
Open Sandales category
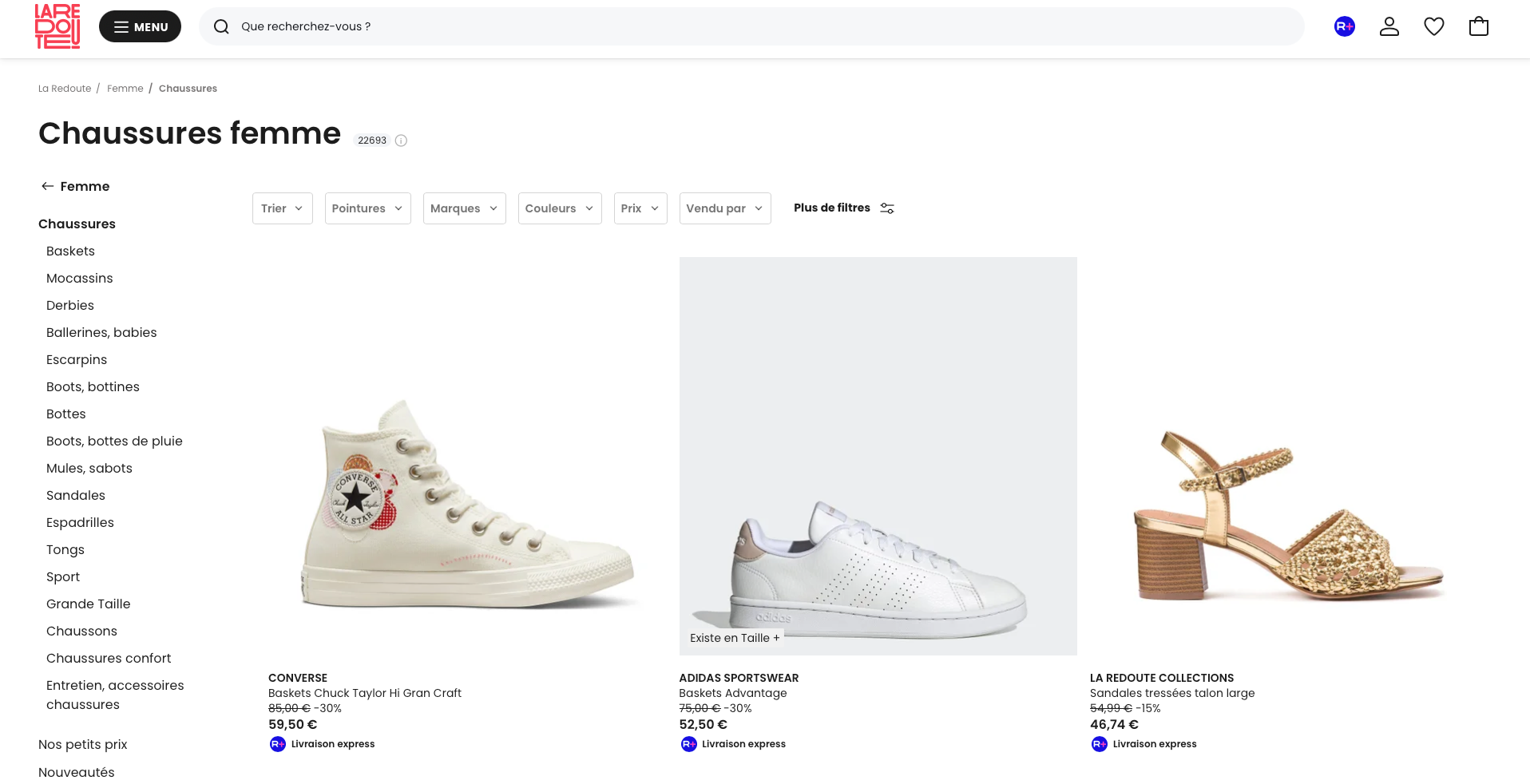[x=76, y=495]
